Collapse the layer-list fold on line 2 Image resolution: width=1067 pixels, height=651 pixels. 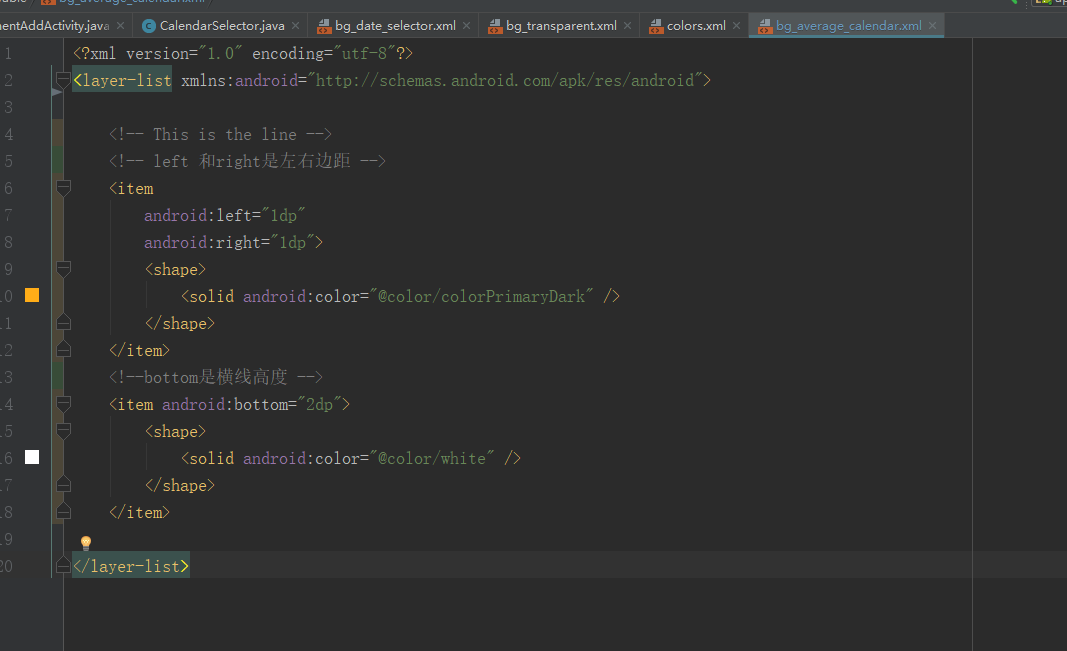[x=63, y=80]
